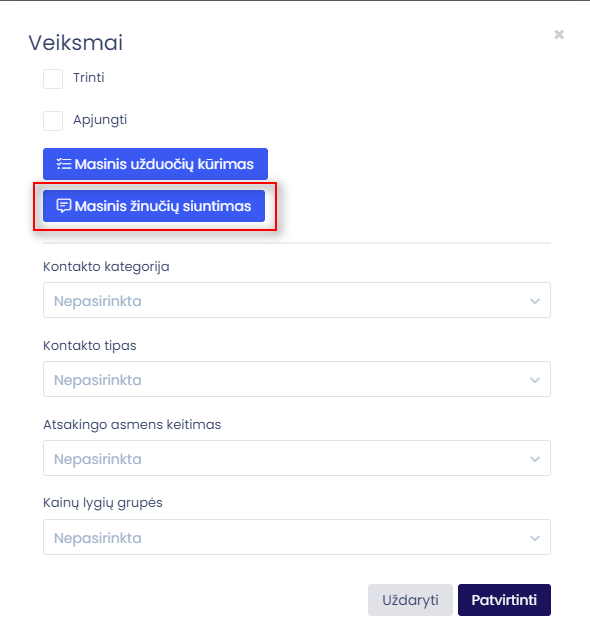This screenshot has width=590, height=632.
Task: Click the Trinti label text
Action: [x=89, y=77]
